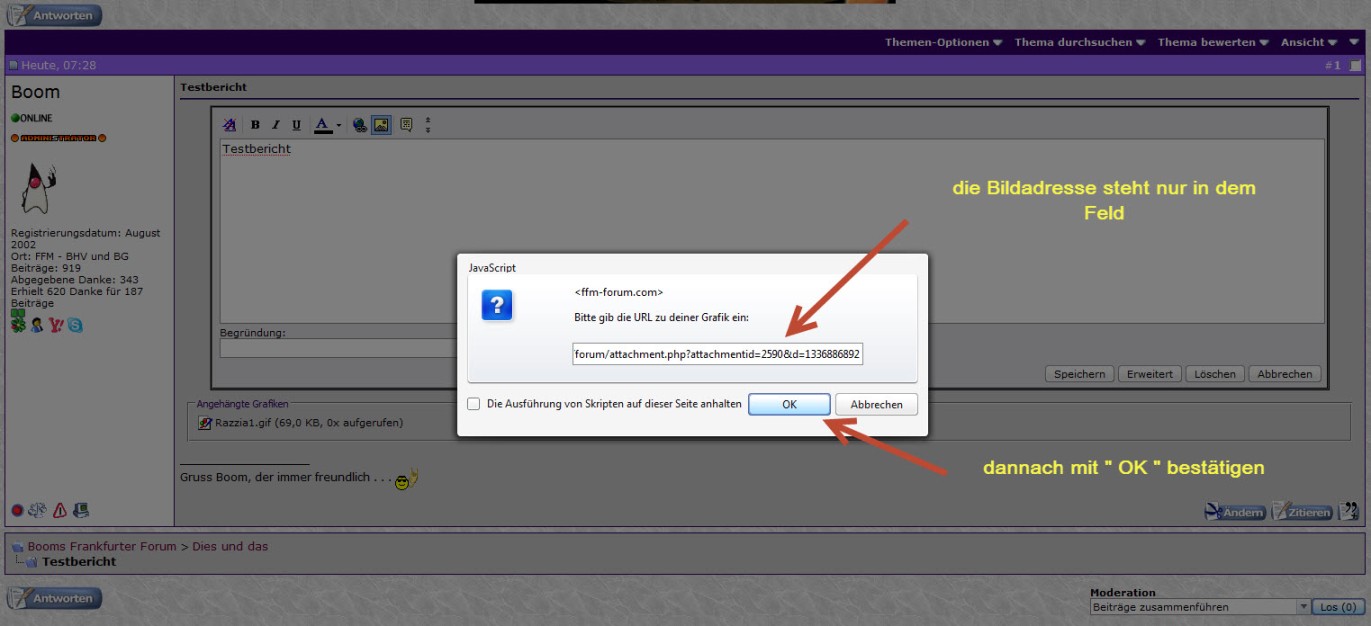
Task: Click the Yahoo messenger icon
Action: tap(56, 325)
